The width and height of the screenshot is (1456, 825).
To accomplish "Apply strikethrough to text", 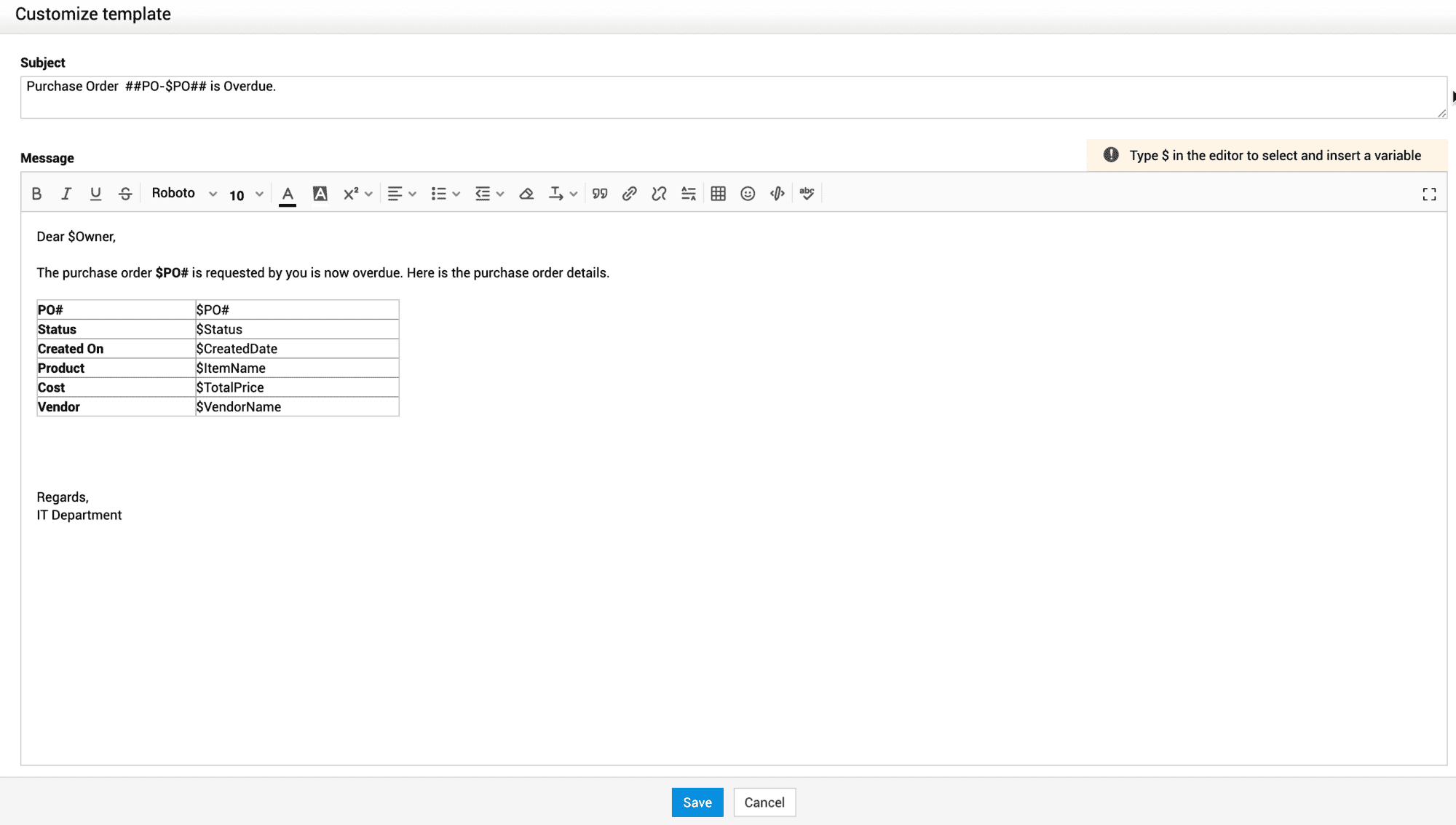I will [x=125, y=194].
